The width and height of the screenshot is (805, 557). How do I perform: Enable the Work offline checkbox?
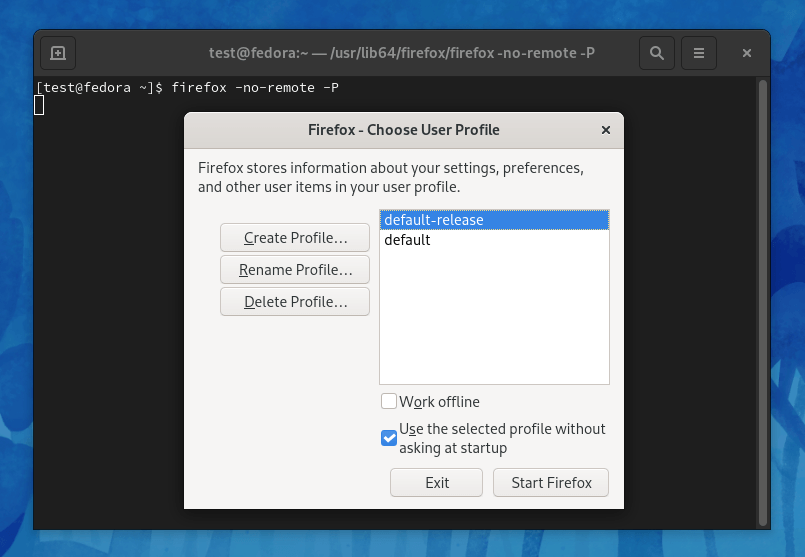pos(389,401)
